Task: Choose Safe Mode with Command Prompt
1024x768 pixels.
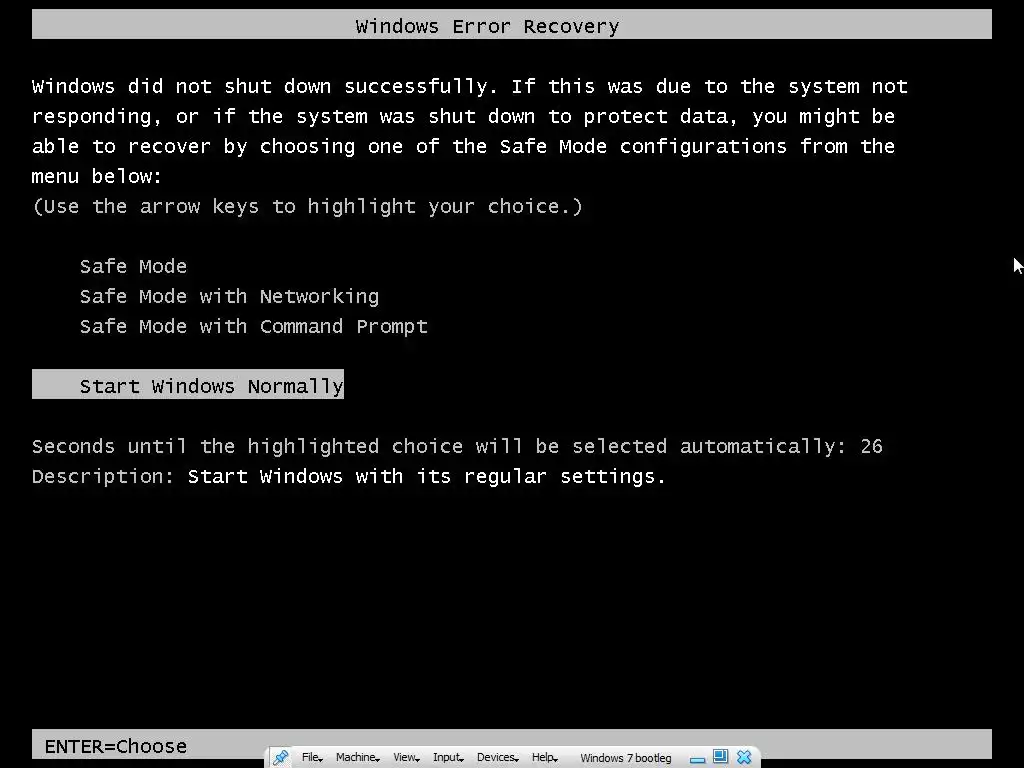Action: 253,327
